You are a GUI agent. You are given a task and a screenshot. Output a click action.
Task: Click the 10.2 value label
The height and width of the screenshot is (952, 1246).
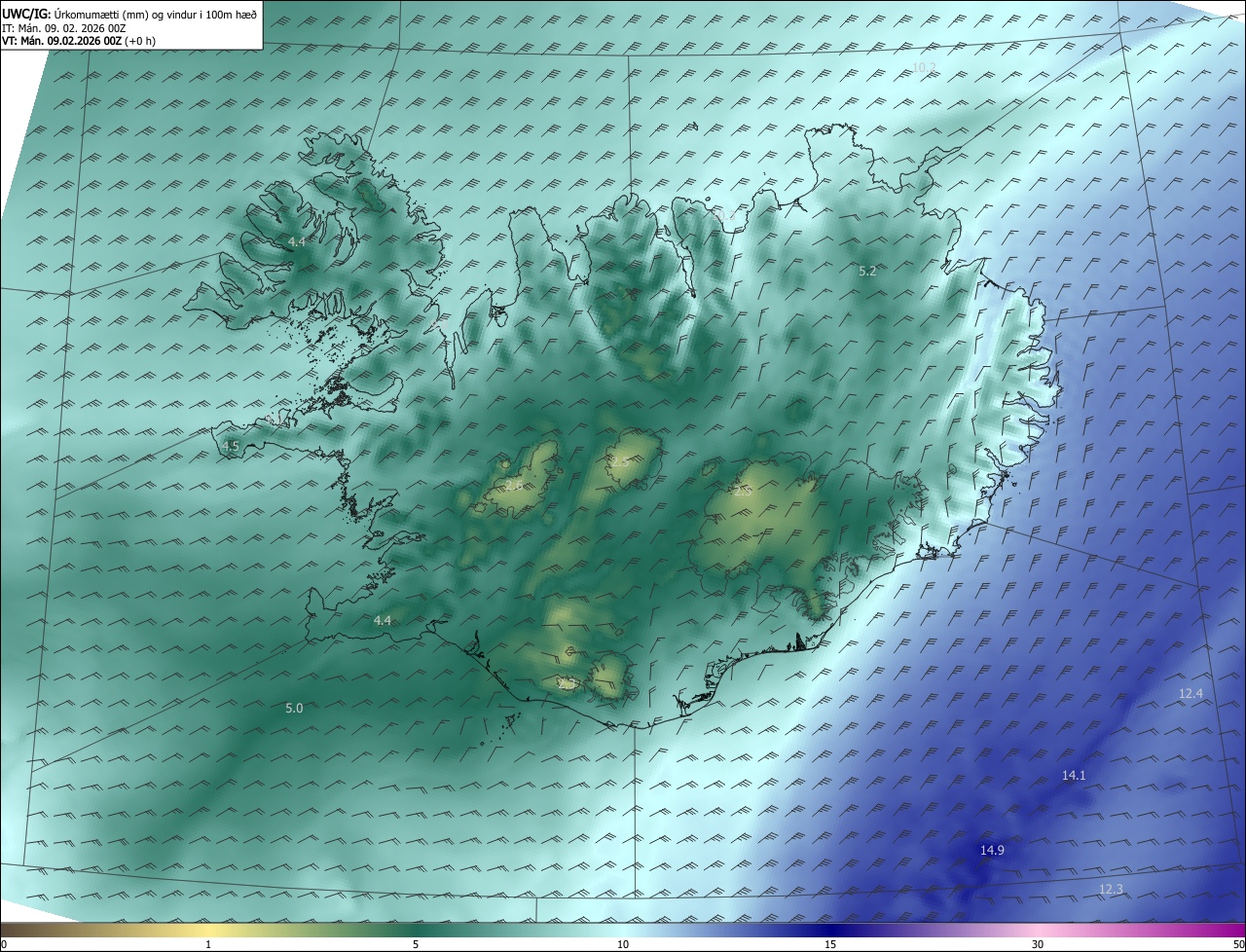pyautogui.click(x=924, y=67)
